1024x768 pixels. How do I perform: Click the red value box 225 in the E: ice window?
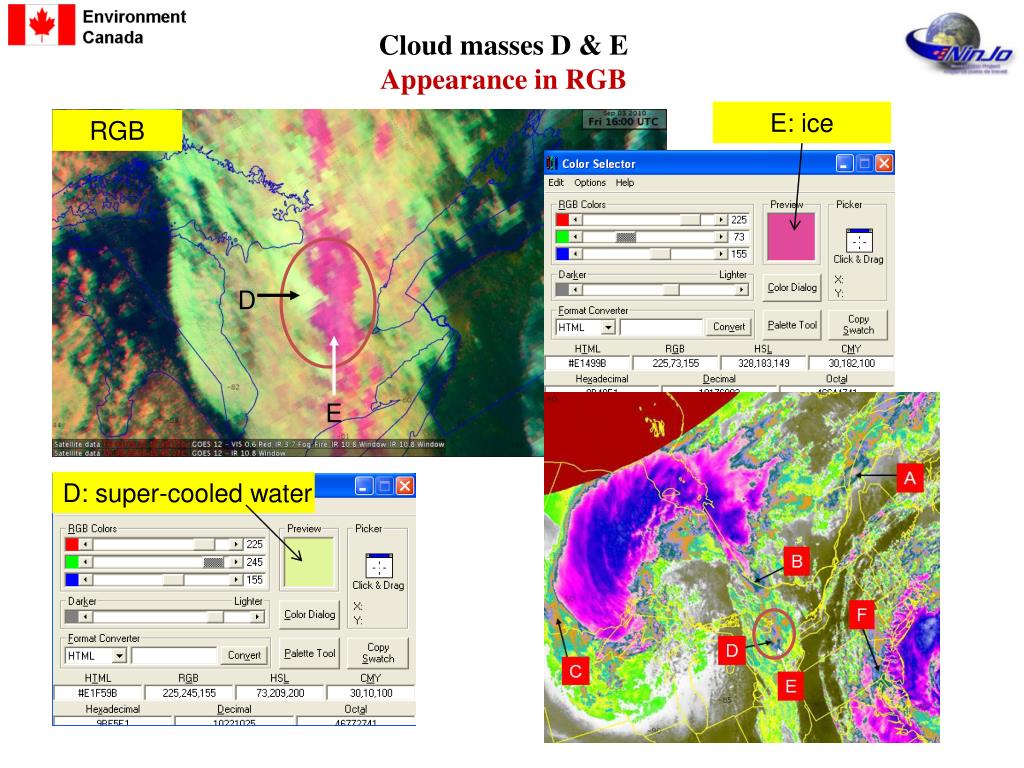pos(739,220)
